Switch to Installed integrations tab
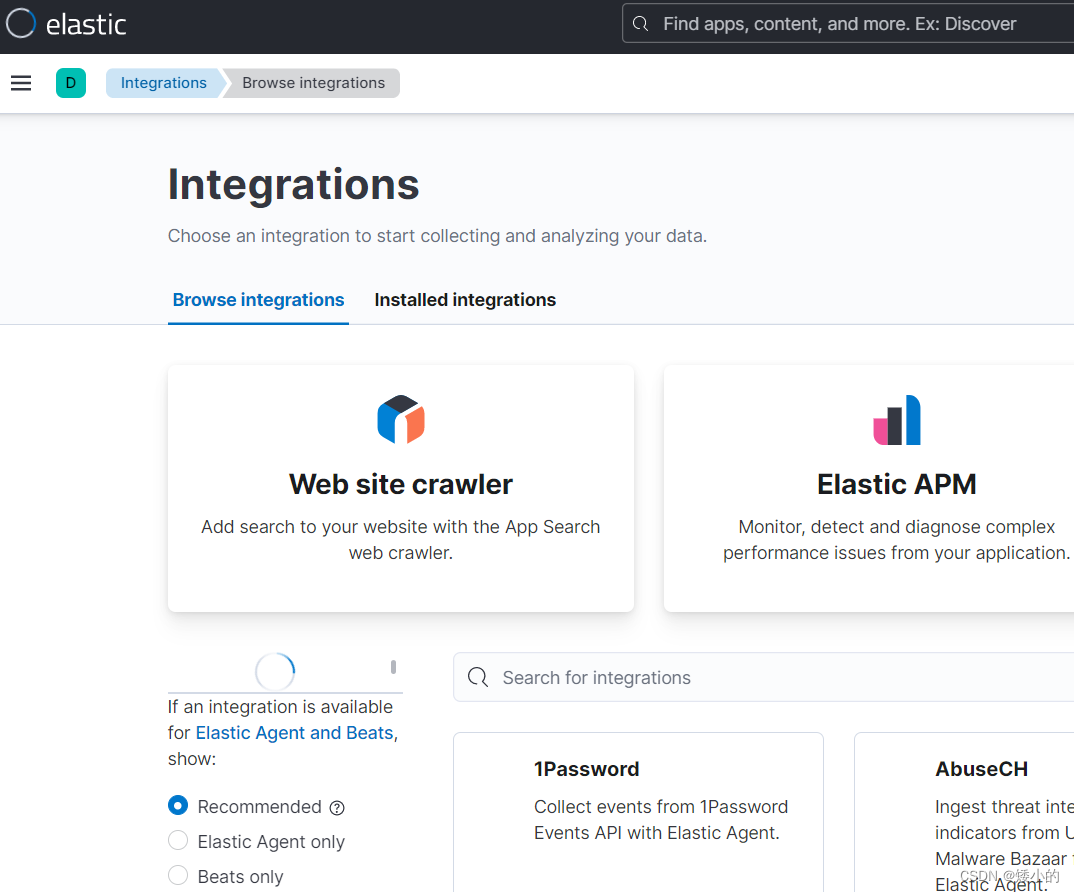 point(465,300)
